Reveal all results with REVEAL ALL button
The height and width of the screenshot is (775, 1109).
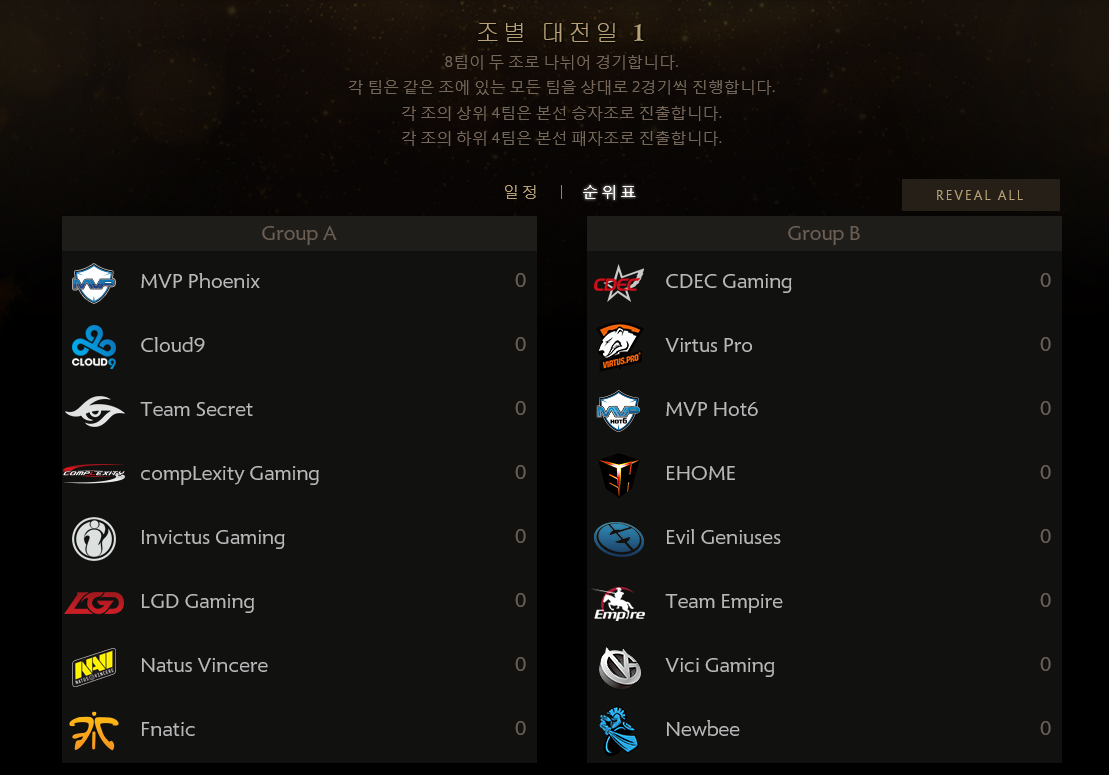tap(980, 195)
